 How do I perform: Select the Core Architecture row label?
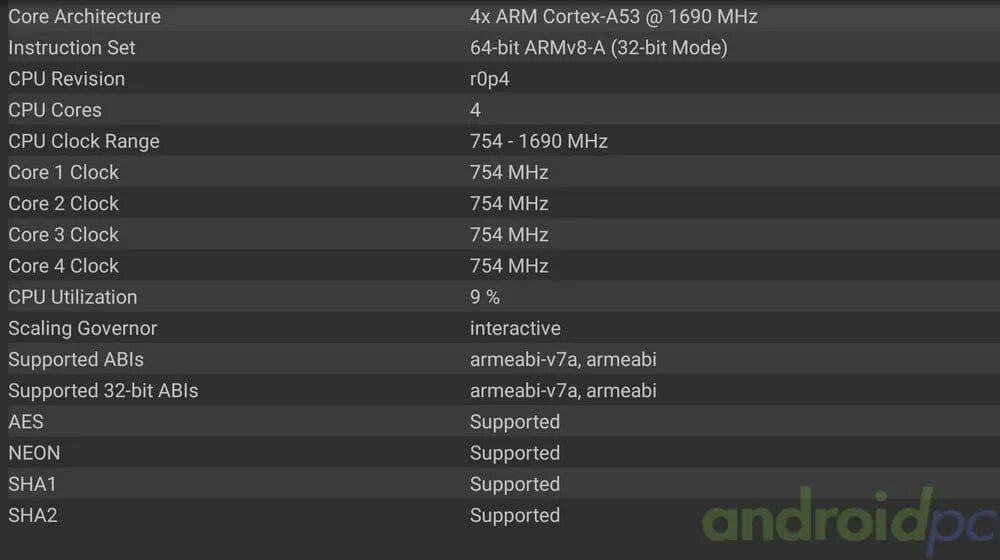[x=84, y=17]
